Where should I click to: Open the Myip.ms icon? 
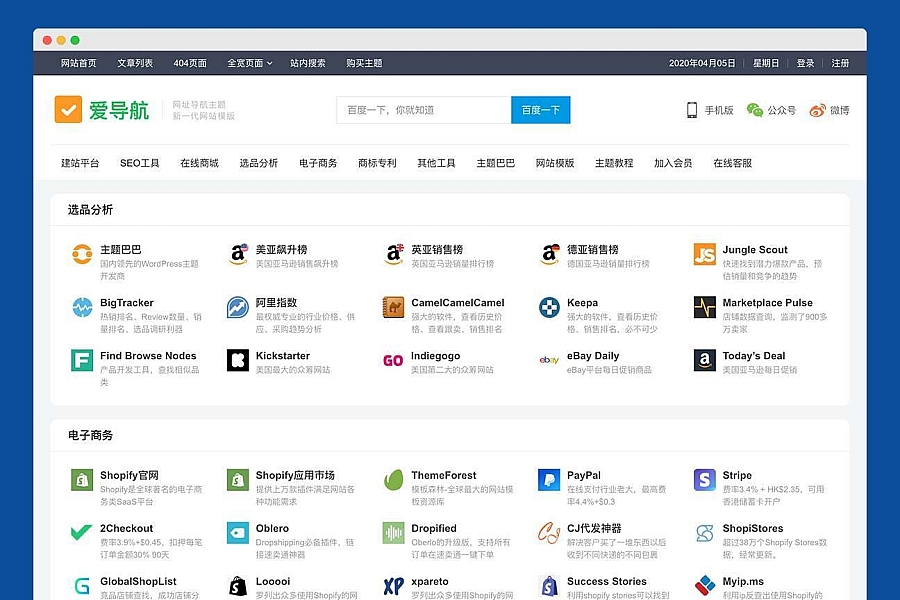pyautogui.click(x=704, y=586)
